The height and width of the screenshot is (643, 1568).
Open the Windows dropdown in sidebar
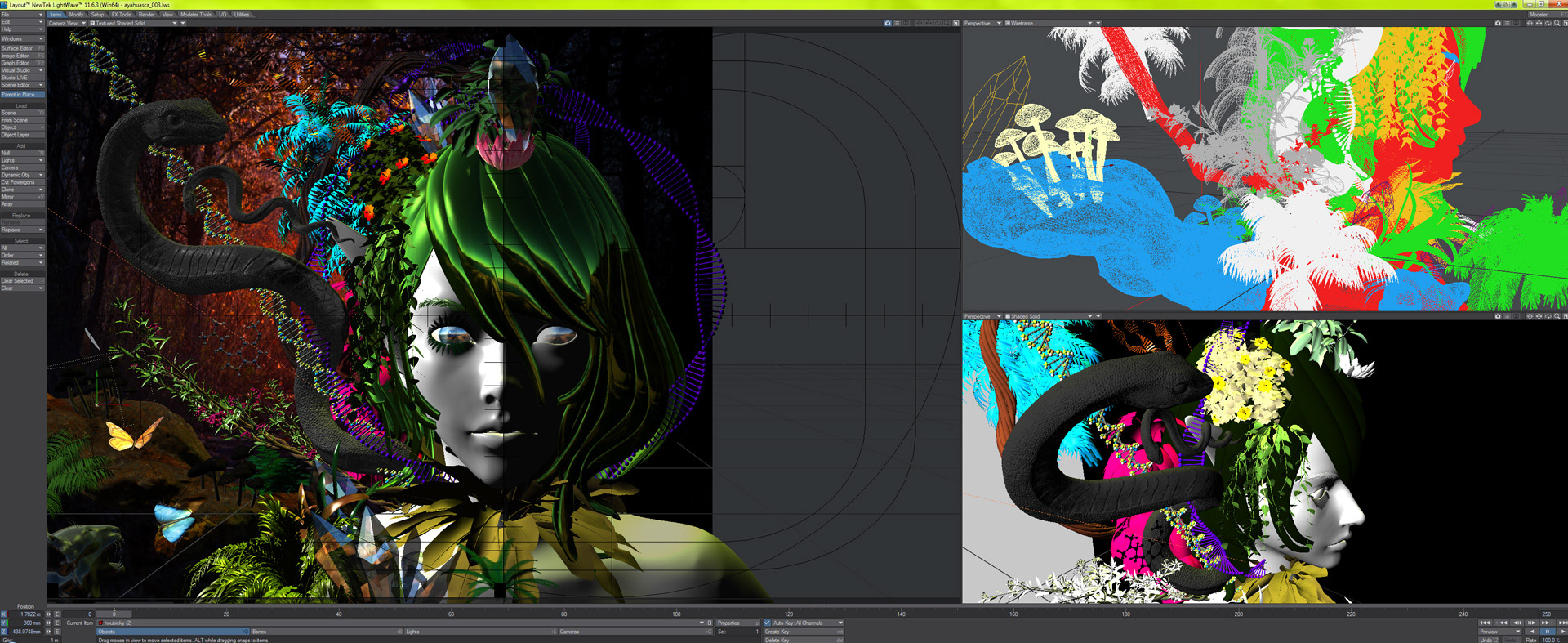point(23,38)
